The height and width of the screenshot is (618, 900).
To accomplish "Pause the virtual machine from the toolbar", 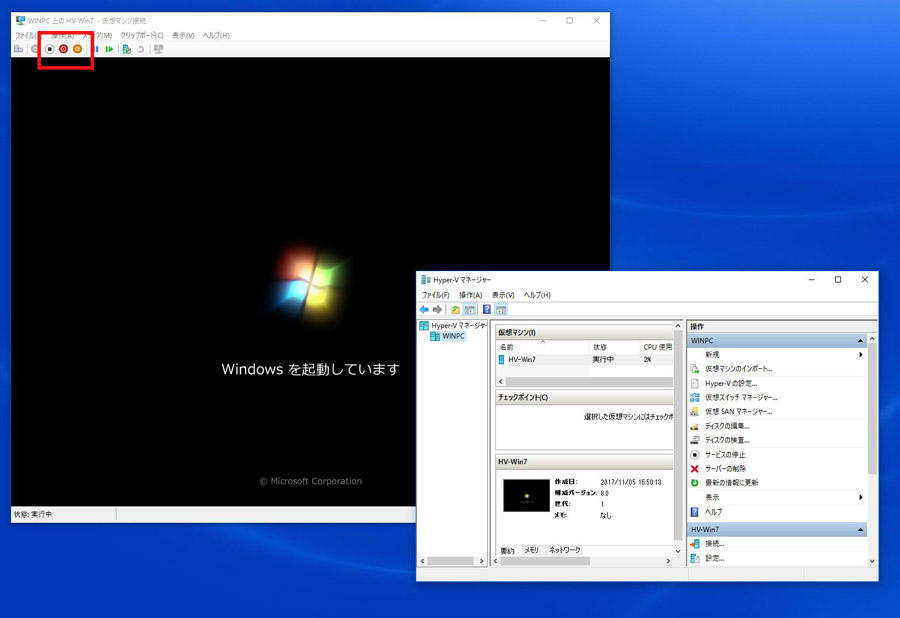I will [97, 49].
